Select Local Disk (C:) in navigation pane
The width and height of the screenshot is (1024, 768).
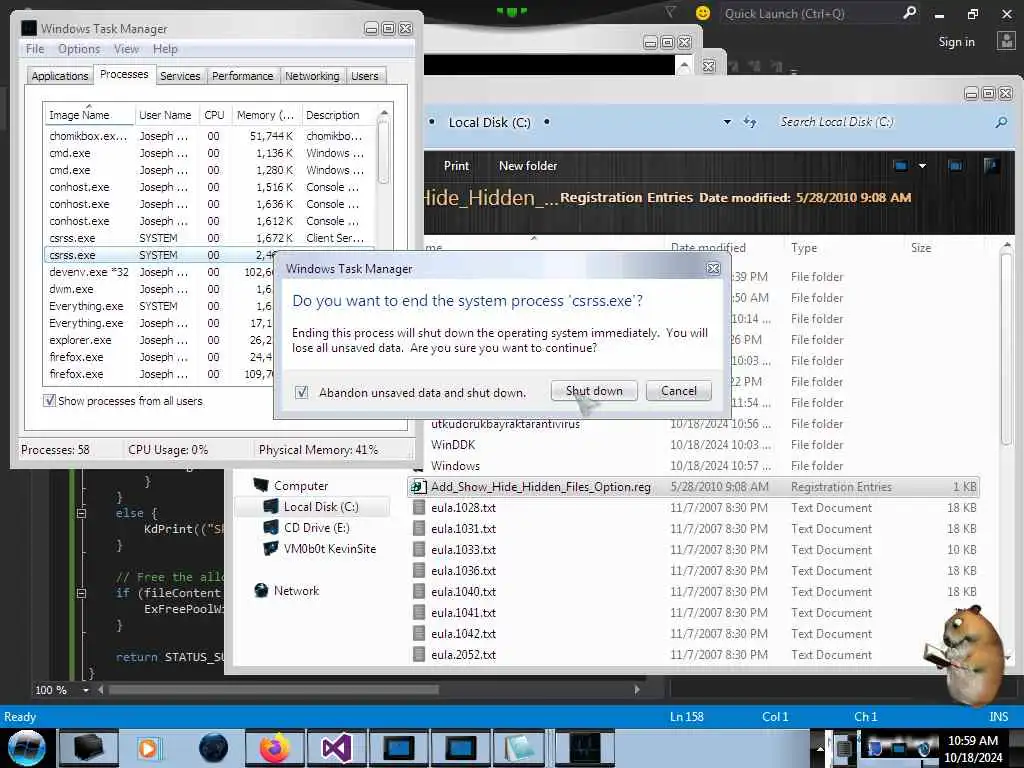312,507
